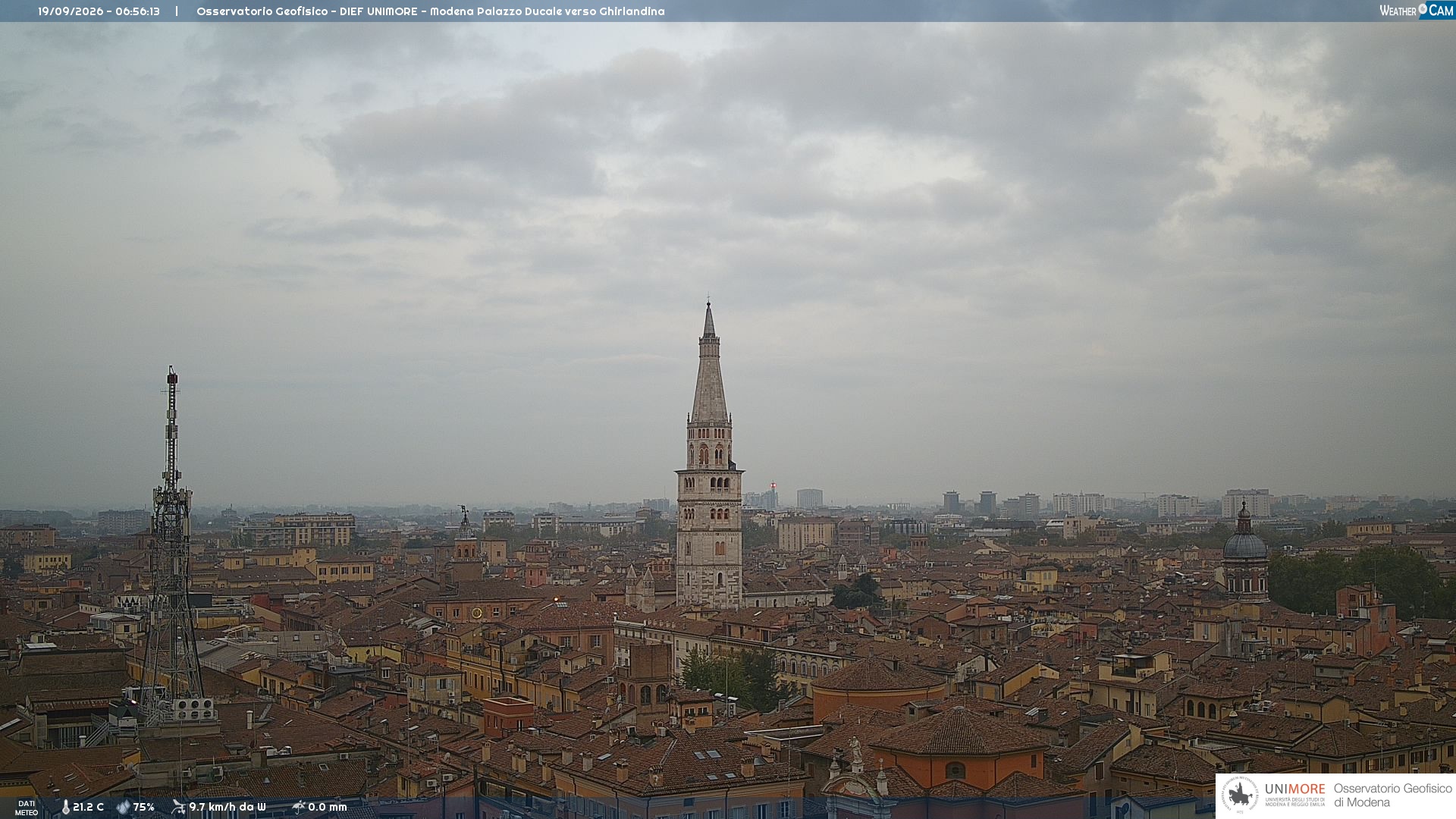Click the Ghirlandina tower spire
1456x819 pixels.
pos(709,364)
